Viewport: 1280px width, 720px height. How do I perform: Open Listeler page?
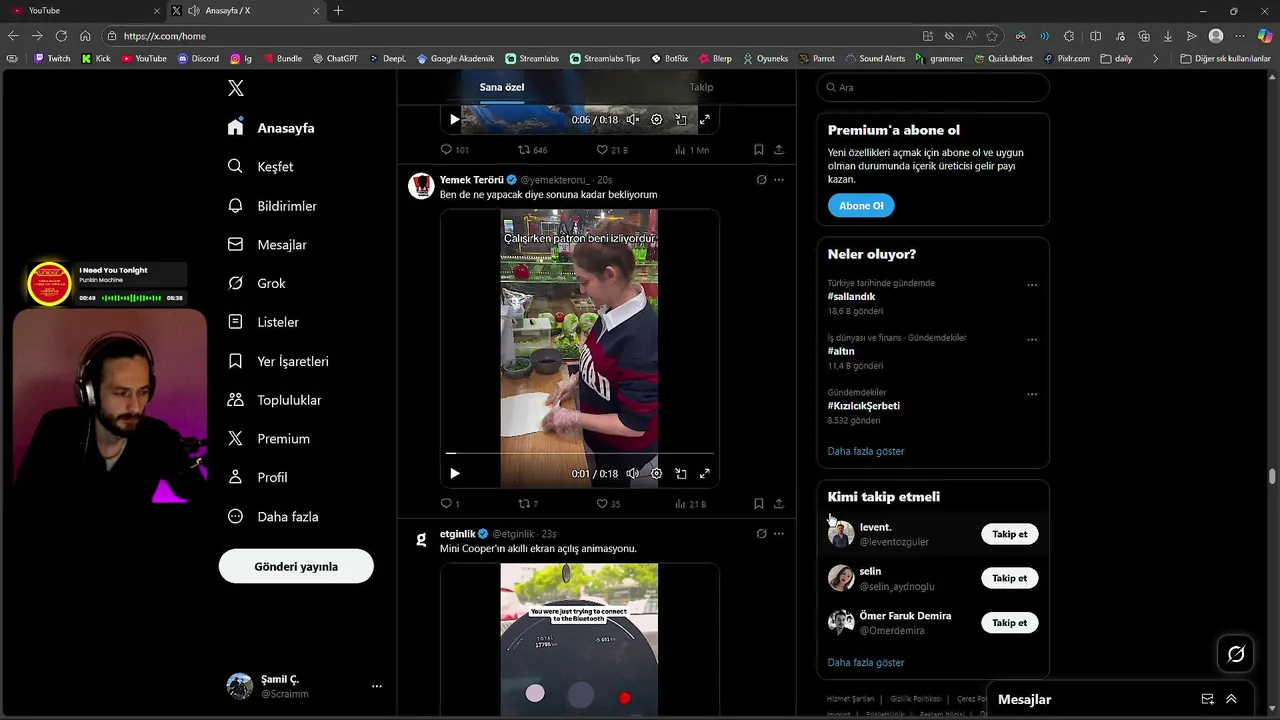point(263,322)
